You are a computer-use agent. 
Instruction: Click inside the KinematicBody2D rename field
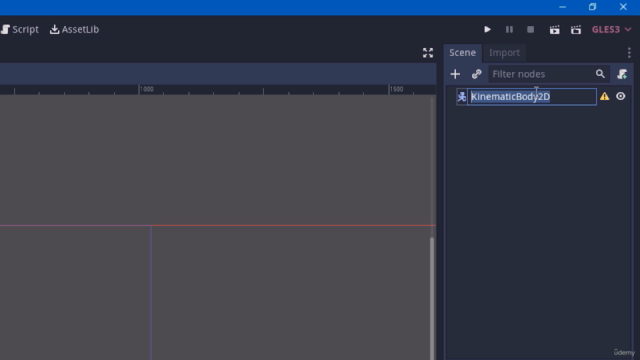coord(531,97)
